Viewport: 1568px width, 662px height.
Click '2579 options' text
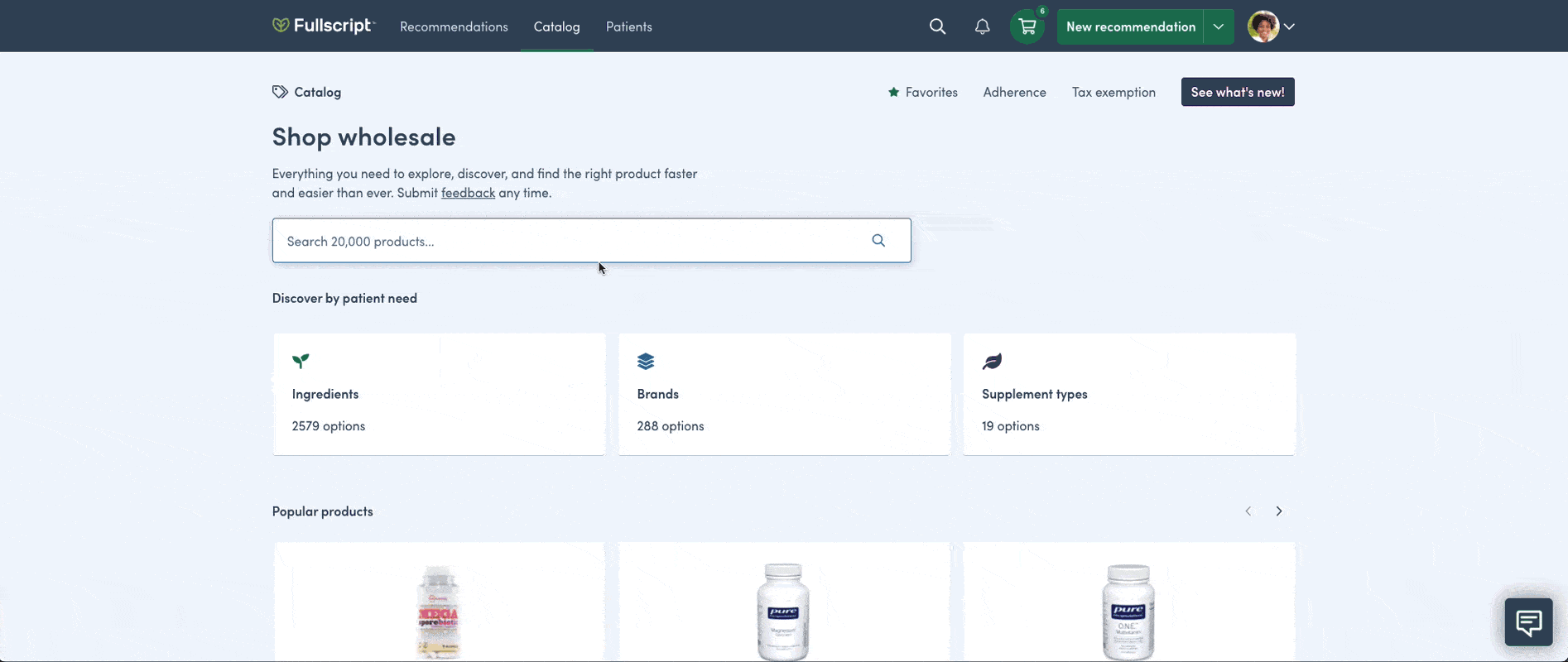click(328, 426)
